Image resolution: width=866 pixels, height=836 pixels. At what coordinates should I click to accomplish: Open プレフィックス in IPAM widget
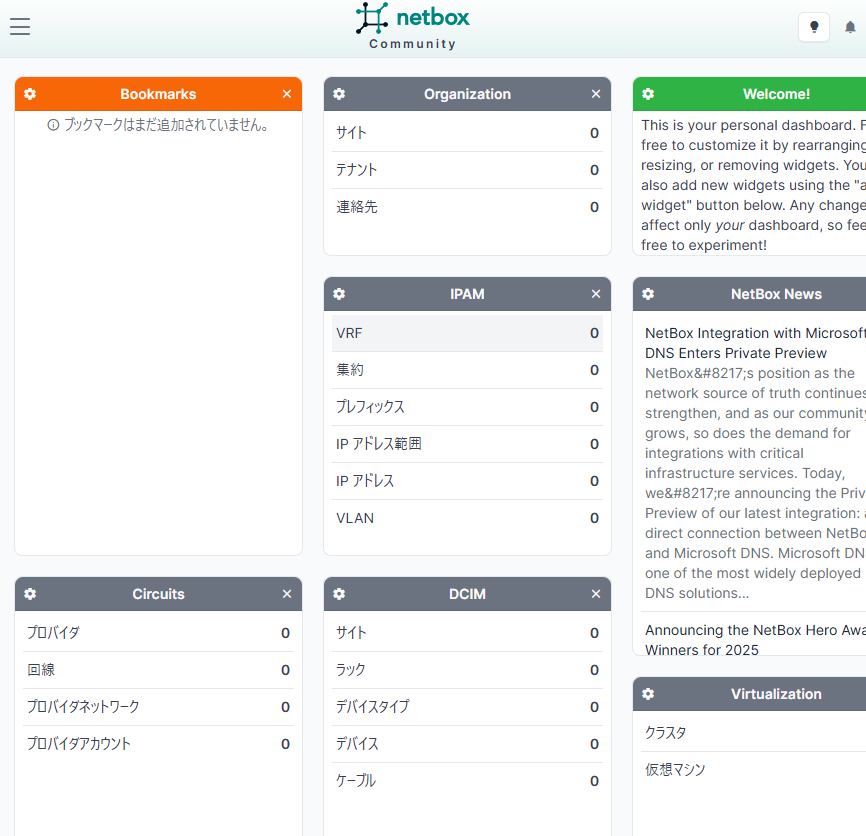pyautogui.click(x=467, y=407)
